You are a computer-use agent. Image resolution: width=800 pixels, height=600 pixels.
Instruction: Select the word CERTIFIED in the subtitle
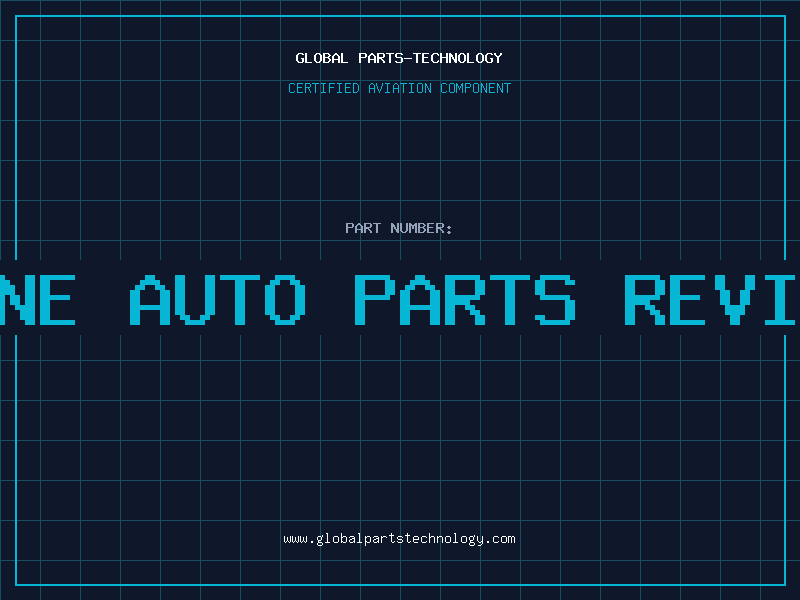pyautogui.click(x=323, y=88)
